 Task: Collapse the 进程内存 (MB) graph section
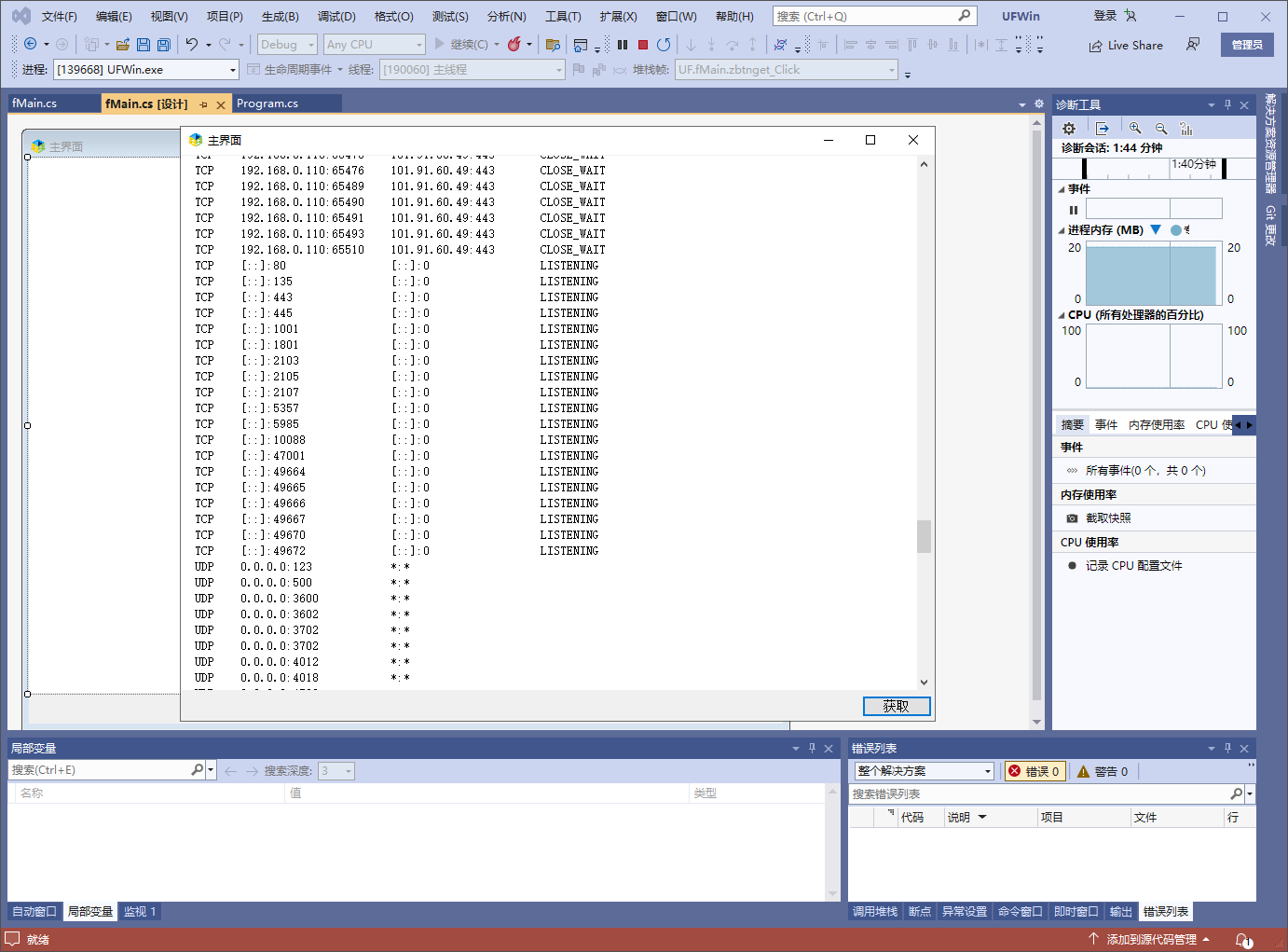click(1062, 230)
